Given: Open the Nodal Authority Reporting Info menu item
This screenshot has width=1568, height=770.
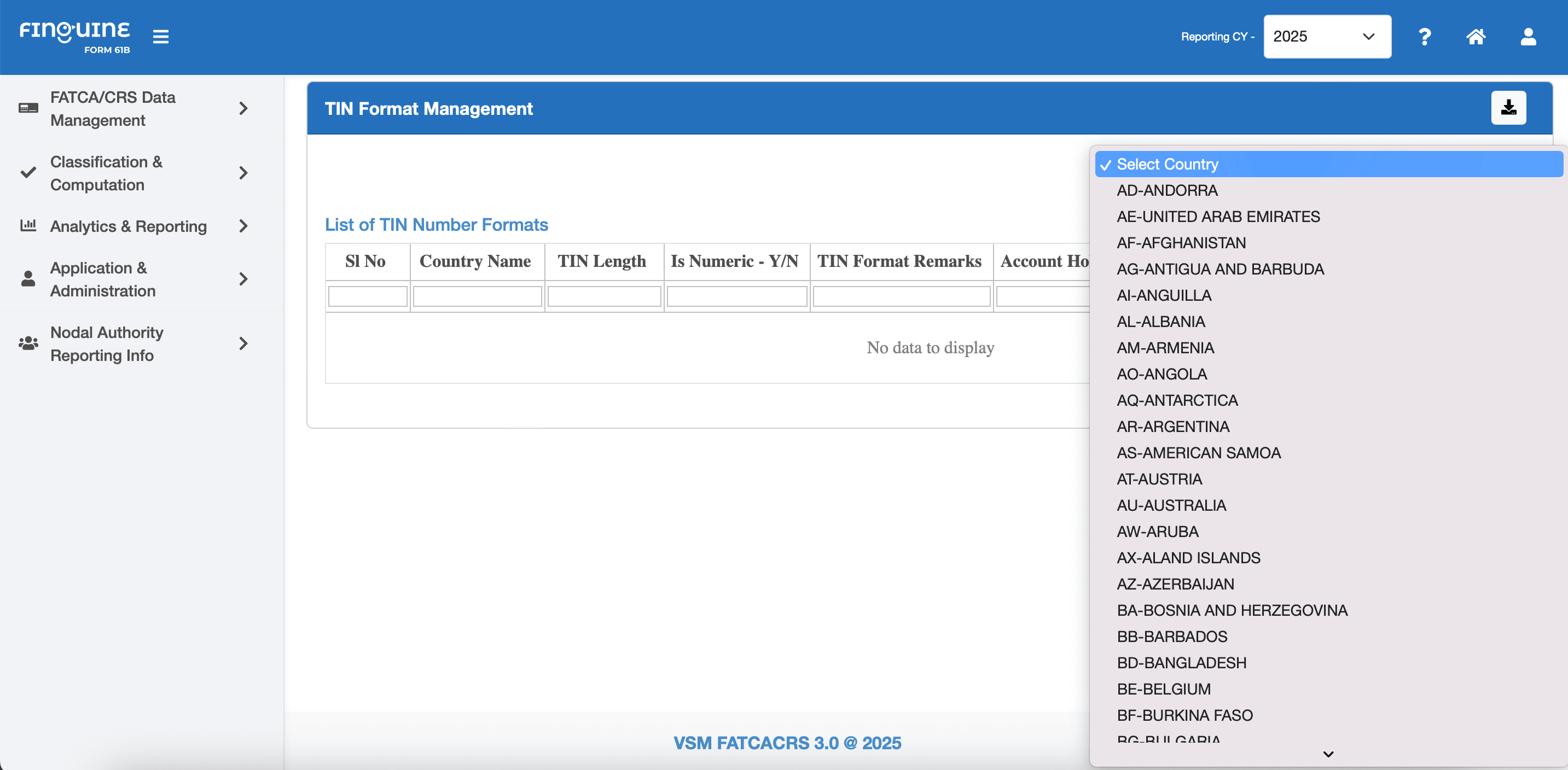Looking at the screenshot, I should coord(107,343).
